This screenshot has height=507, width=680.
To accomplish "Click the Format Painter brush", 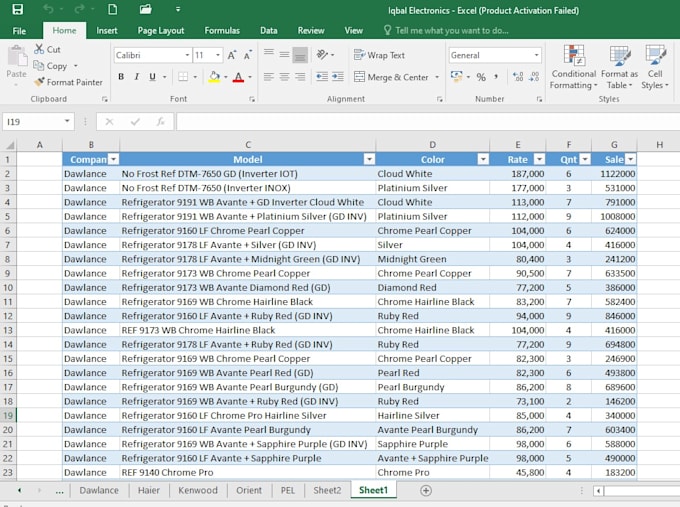I will (39, 82).
